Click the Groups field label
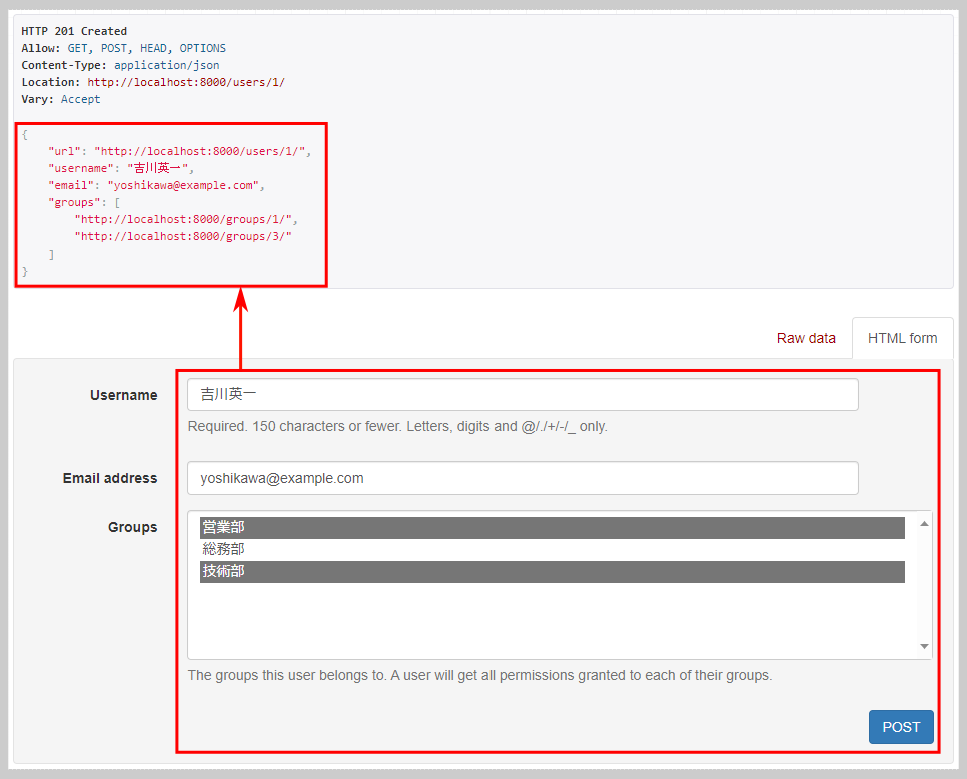 click(133, 527)
